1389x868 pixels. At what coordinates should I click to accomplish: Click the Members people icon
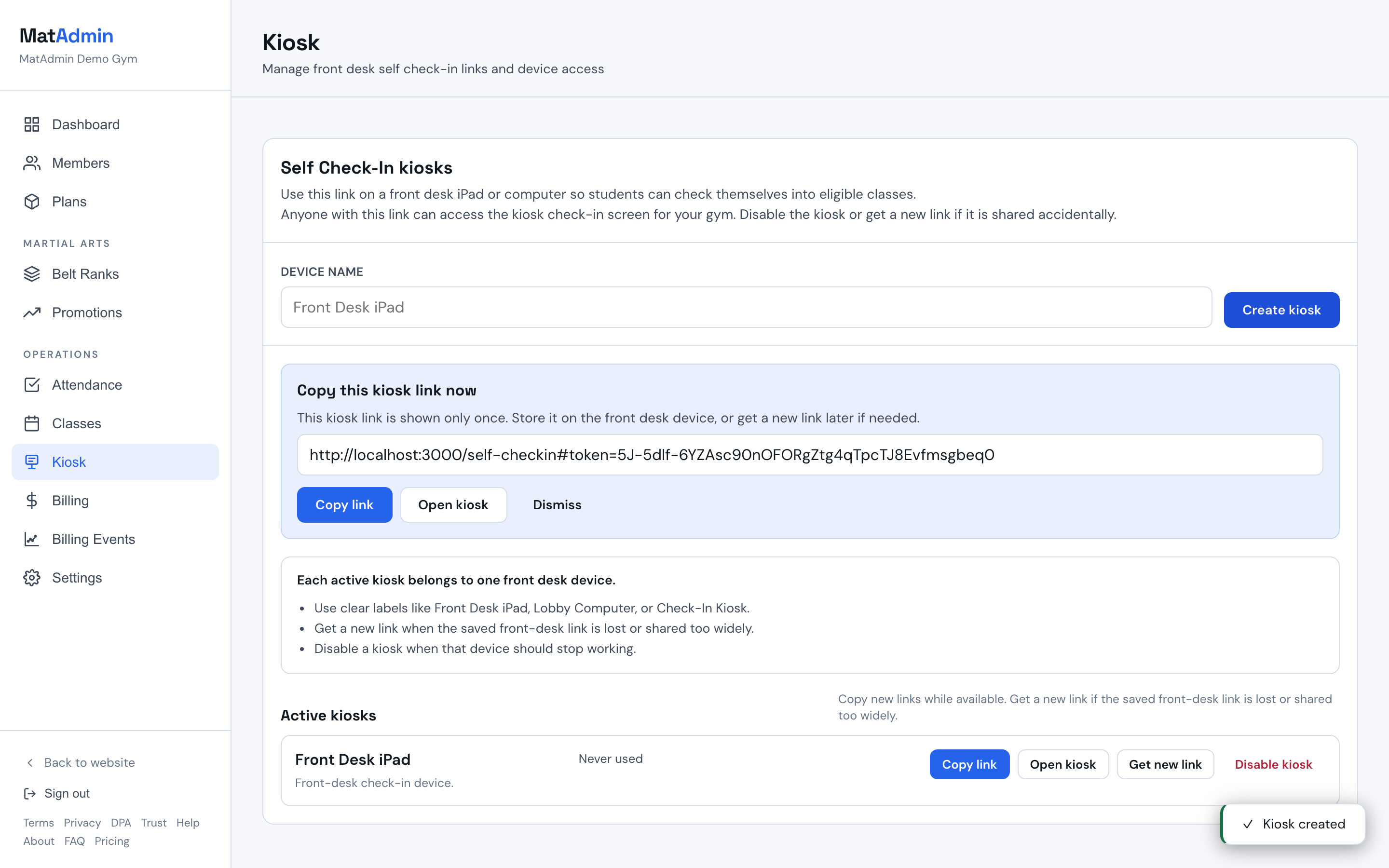31,163
